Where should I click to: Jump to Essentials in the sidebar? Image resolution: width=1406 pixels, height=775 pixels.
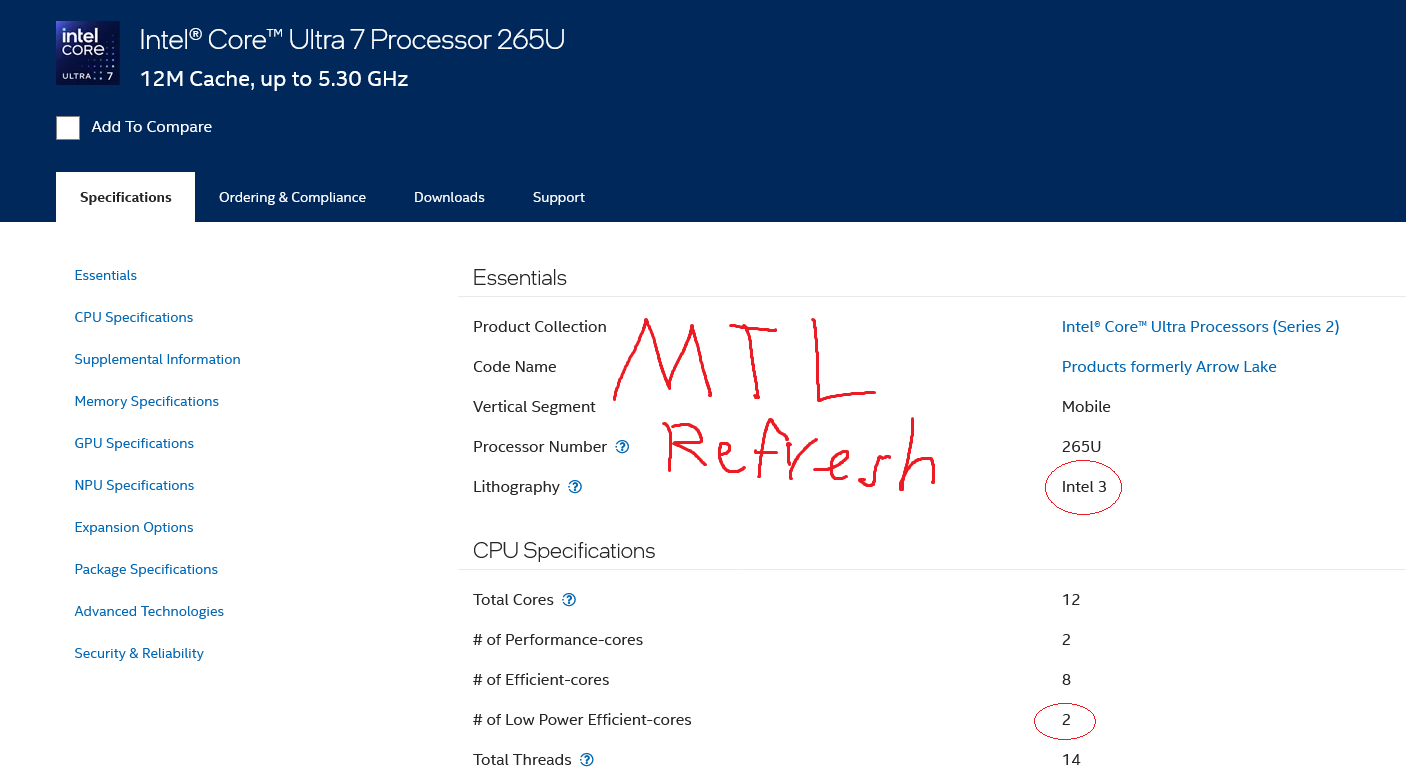[x=106, y=275]
